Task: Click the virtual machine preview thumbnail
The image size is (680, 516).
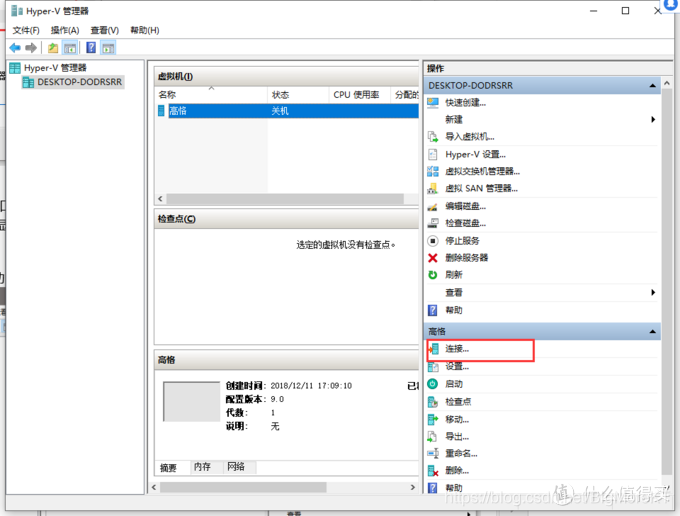Action: [x=191, y=402]
